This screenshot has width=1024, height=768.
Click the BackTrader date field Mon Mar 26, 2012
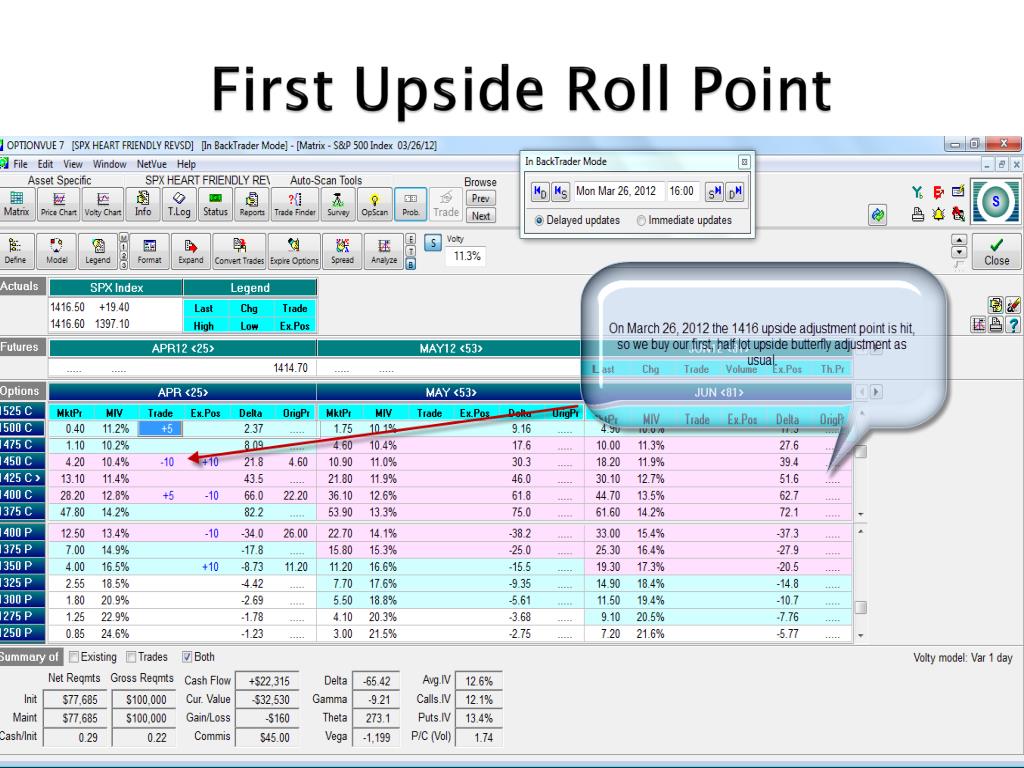point(617,191)
